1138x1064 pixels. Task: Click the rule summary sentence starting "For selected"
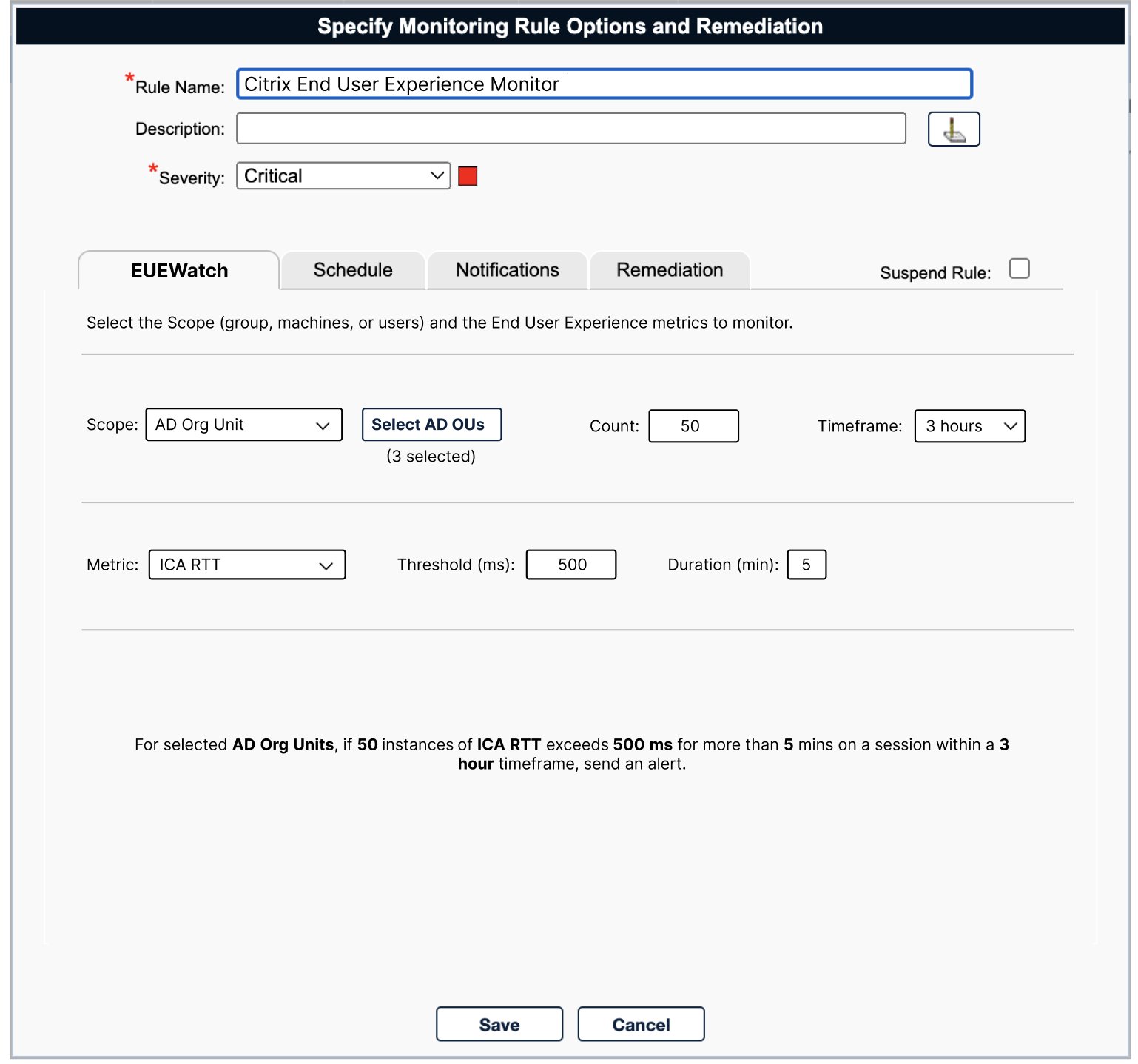pyautogui.click(x=572, y=754)
